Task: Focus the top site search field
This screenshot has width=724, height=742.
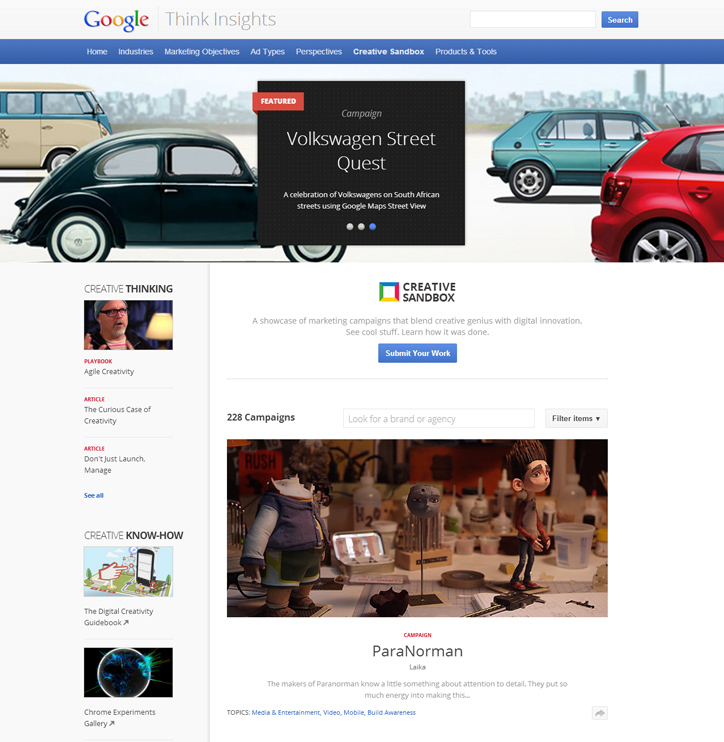Action: (x=532, y=19)
